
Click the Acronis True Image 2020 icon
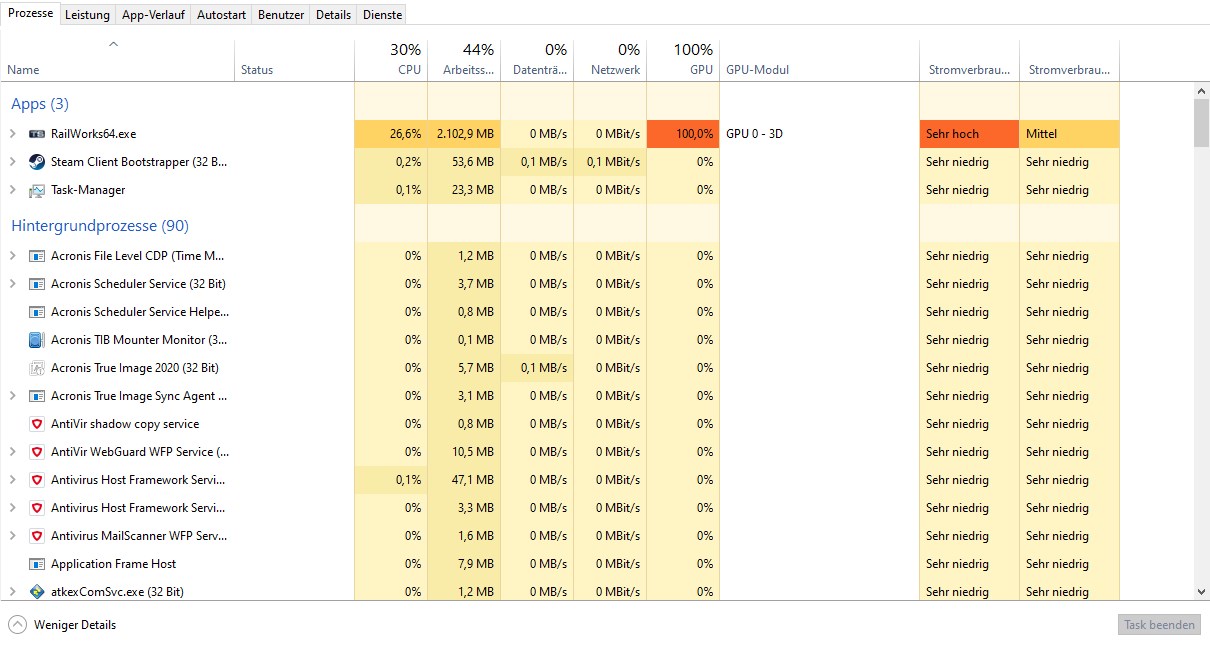click(37, 368)
